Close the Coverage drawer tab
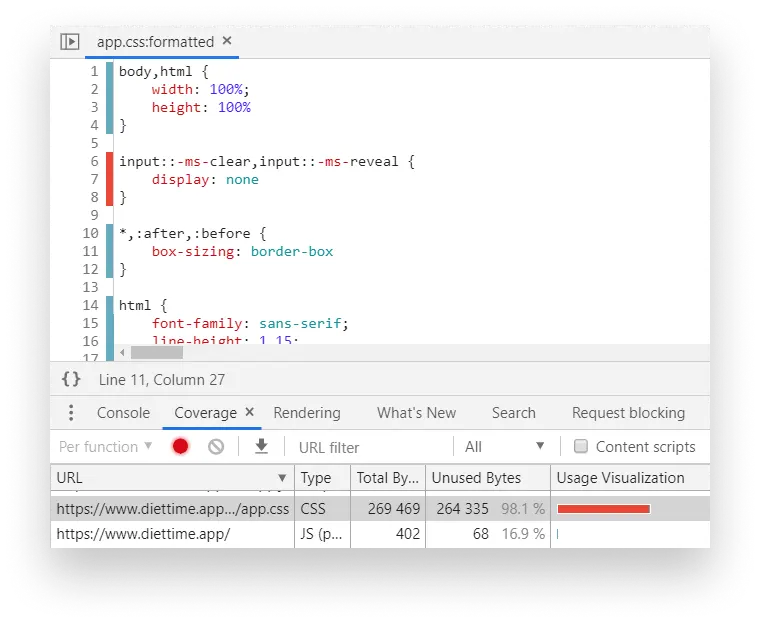760x623 pixels. point(250,412)
